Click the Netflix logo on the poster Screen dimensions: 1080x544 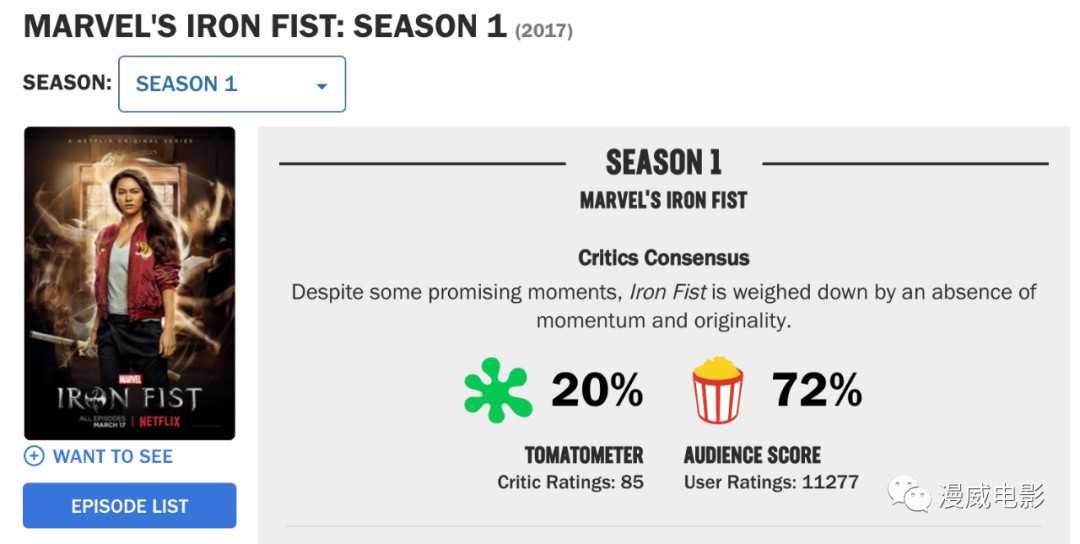159,421
